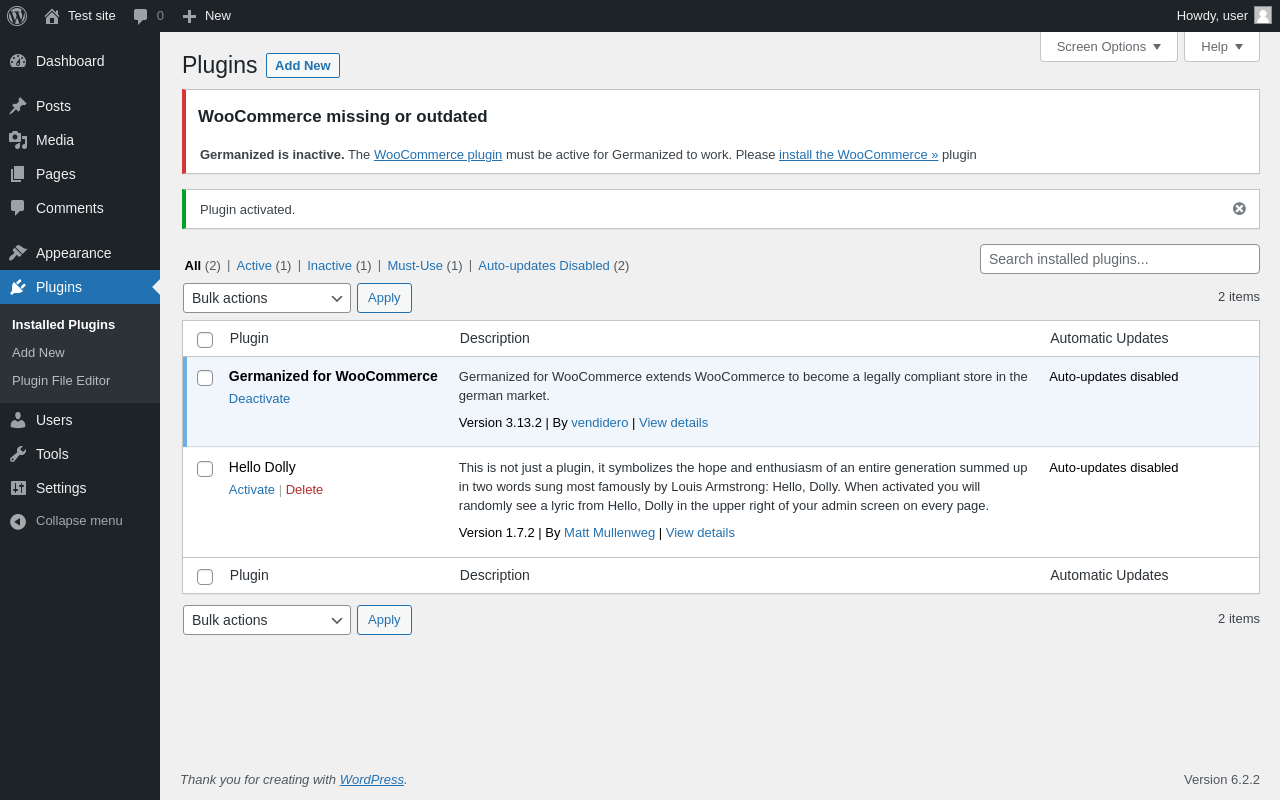Image resolution: width=1280 pixels, height=800 pixels.
Task: Open Appearance via the paintbrush icon
Action: 18,253
